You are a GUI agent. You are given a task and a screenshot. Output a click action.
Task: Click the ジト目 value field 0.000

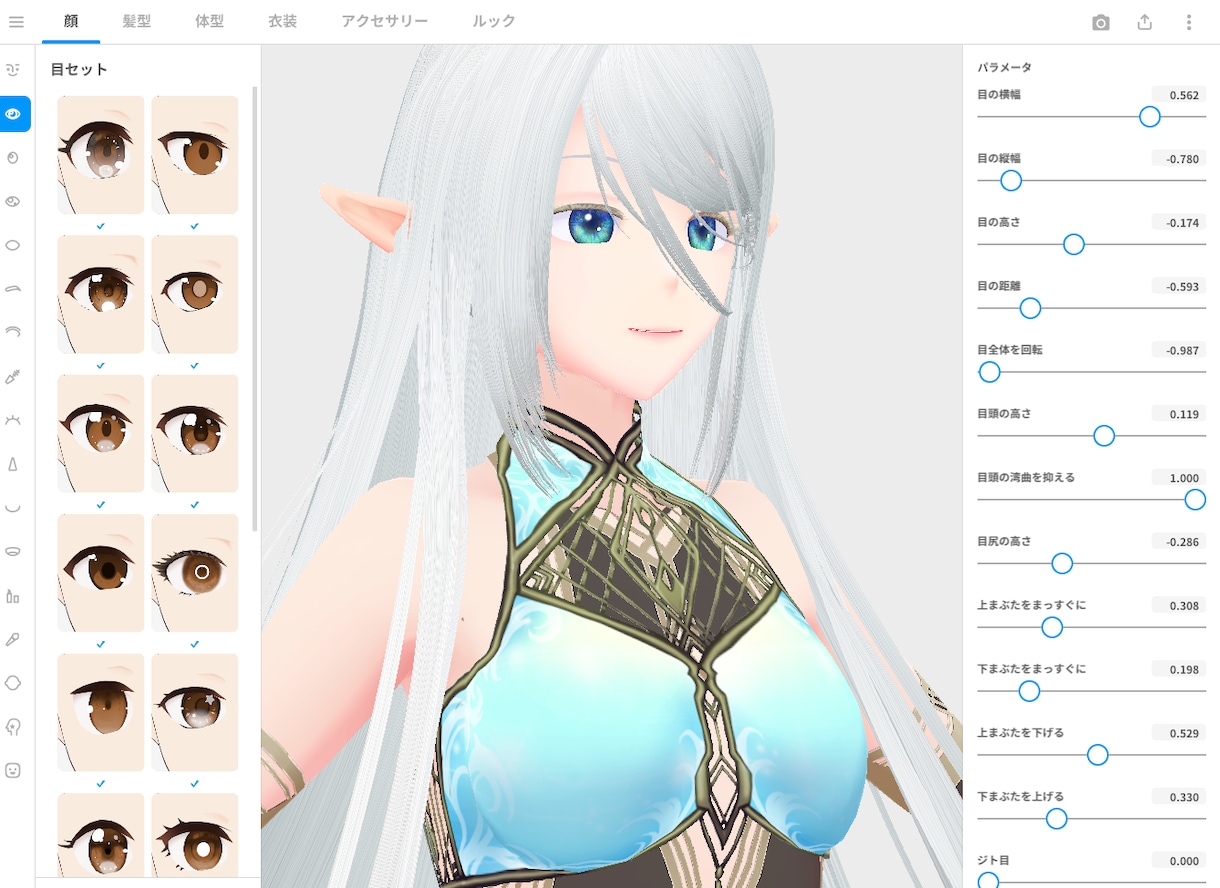[x=1178, y=861]
